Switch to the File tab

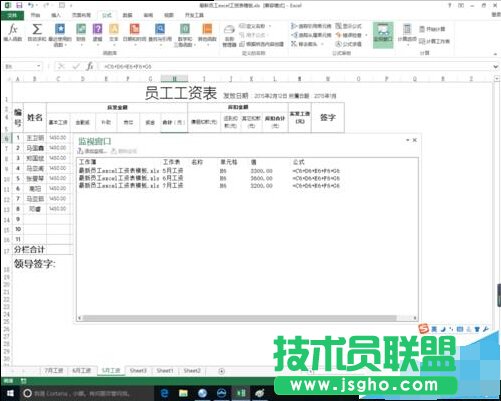tap(12, 15)
